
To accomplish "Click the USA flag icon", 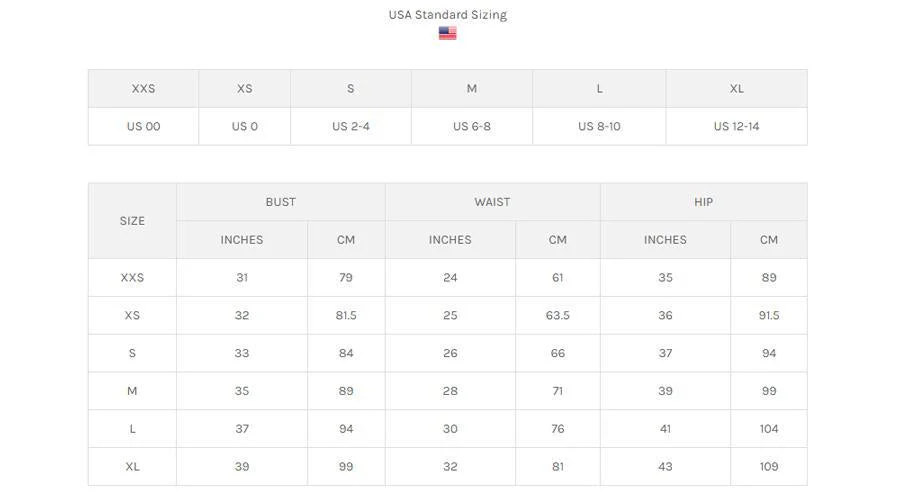I will coord(447,33).
